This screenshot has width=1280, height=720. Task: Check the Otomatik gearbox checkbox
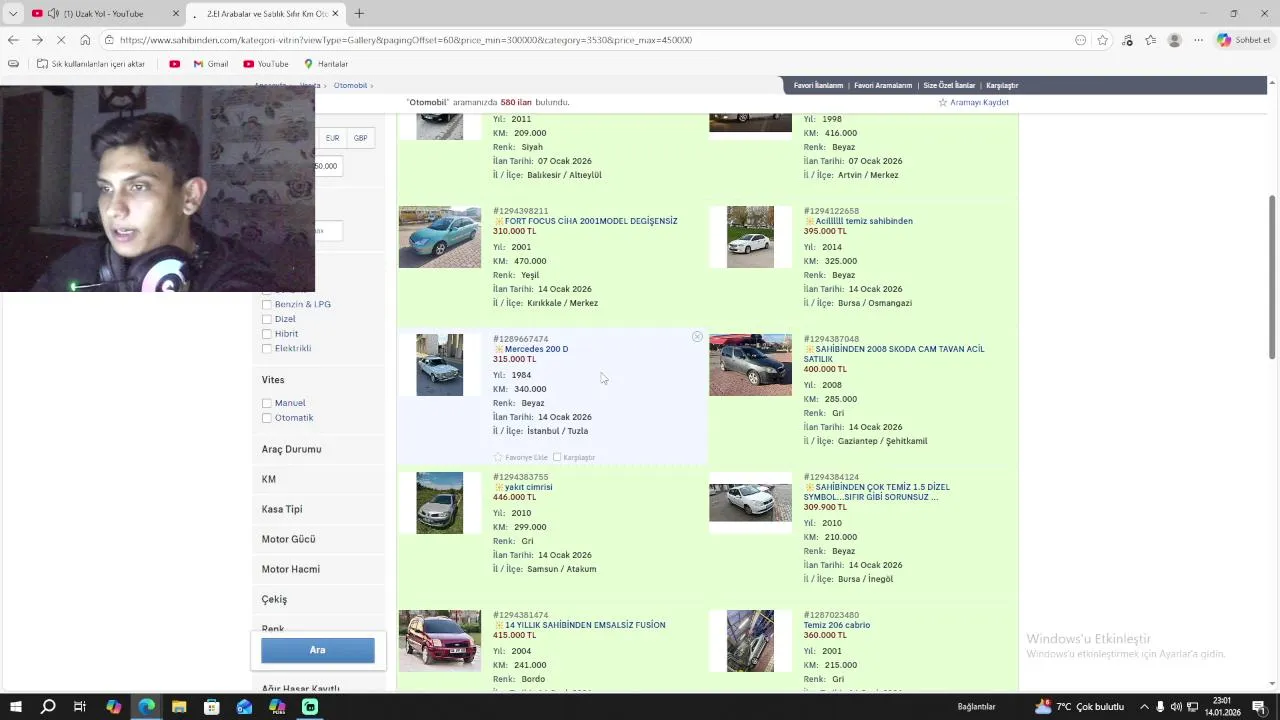click(x=267, y=418)
